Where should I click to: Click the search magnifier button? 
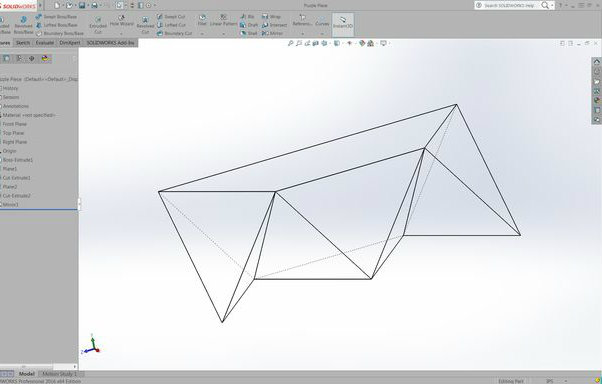tap(545, 5)
